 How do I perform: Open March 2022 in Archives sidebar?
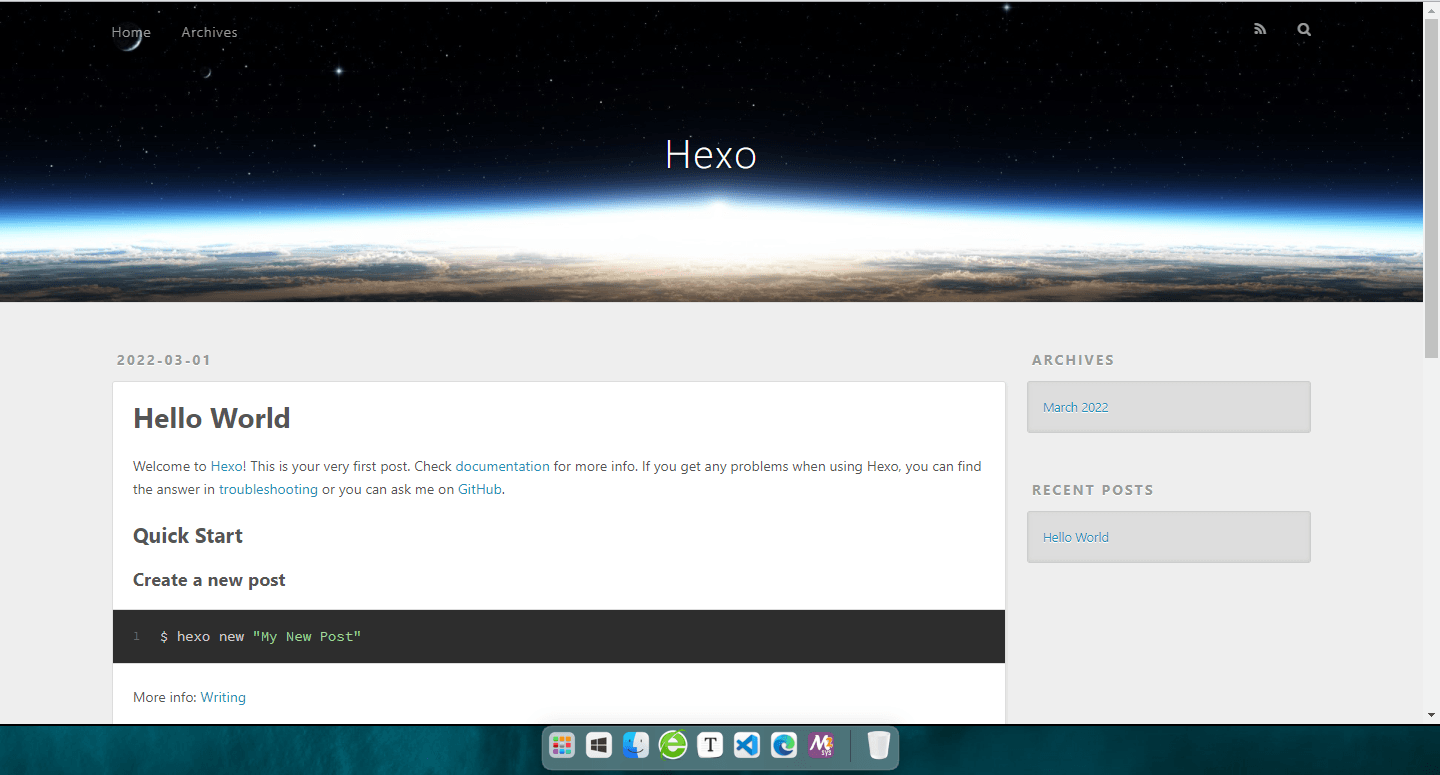pyautogui.click(x=1075, y=407)
